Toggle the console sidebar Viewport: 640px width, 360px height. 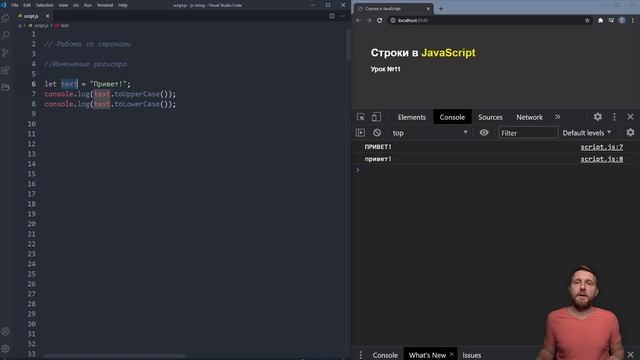pos(360,133)
